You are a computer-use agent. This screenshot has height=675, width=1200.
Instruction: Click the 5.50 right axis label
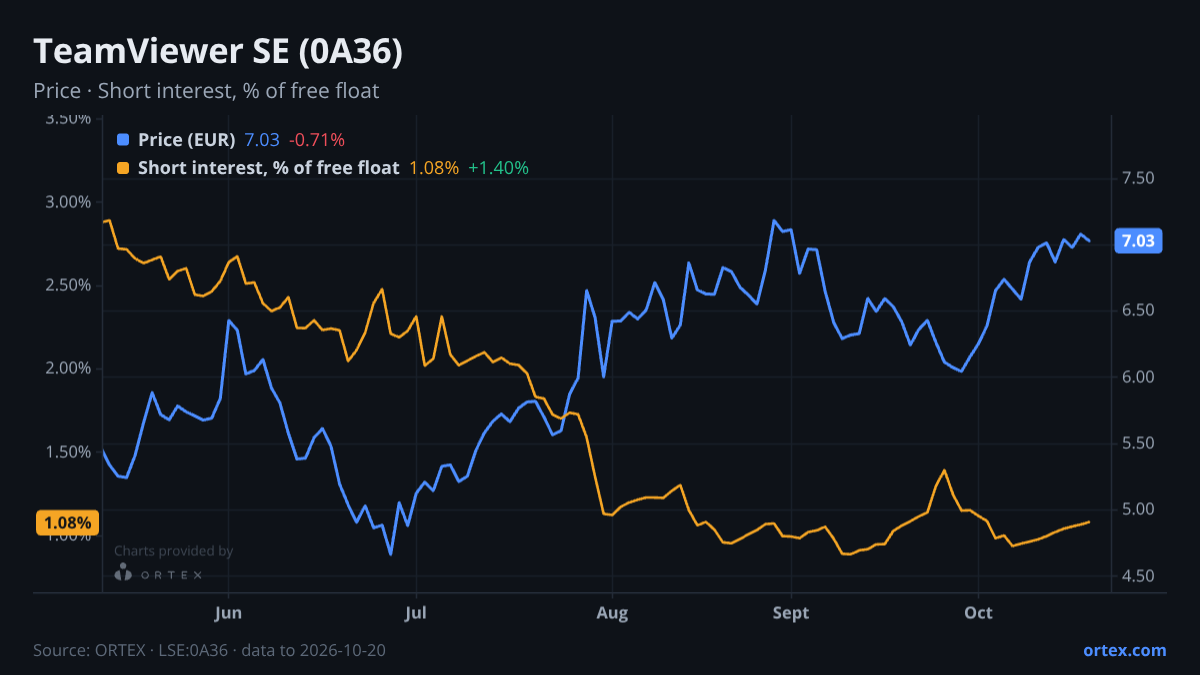1139,443
